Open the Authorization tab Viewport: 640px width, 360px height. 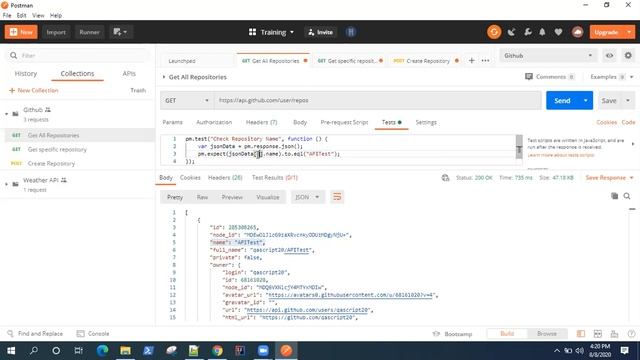[x=214, y=122]
